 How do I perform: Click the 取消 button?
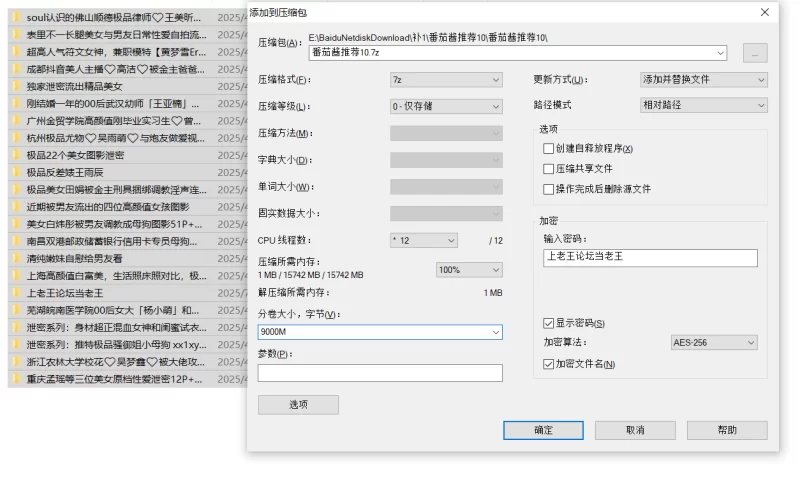[x=635, y=430]
